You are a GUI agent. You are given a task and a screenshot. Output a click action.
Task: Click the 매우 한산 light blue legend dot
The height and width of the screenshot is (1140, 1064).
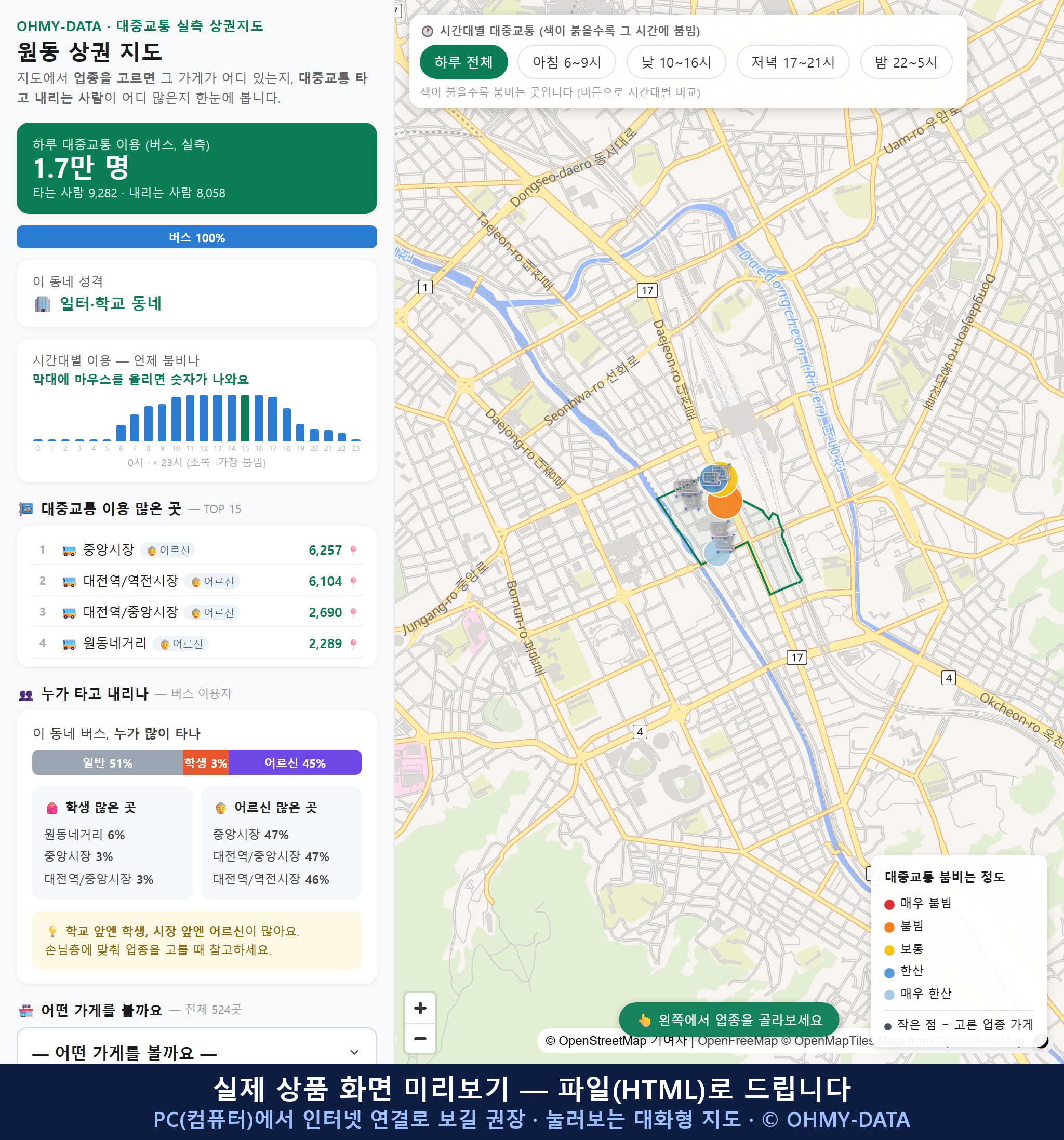click(x=889, y=995)
